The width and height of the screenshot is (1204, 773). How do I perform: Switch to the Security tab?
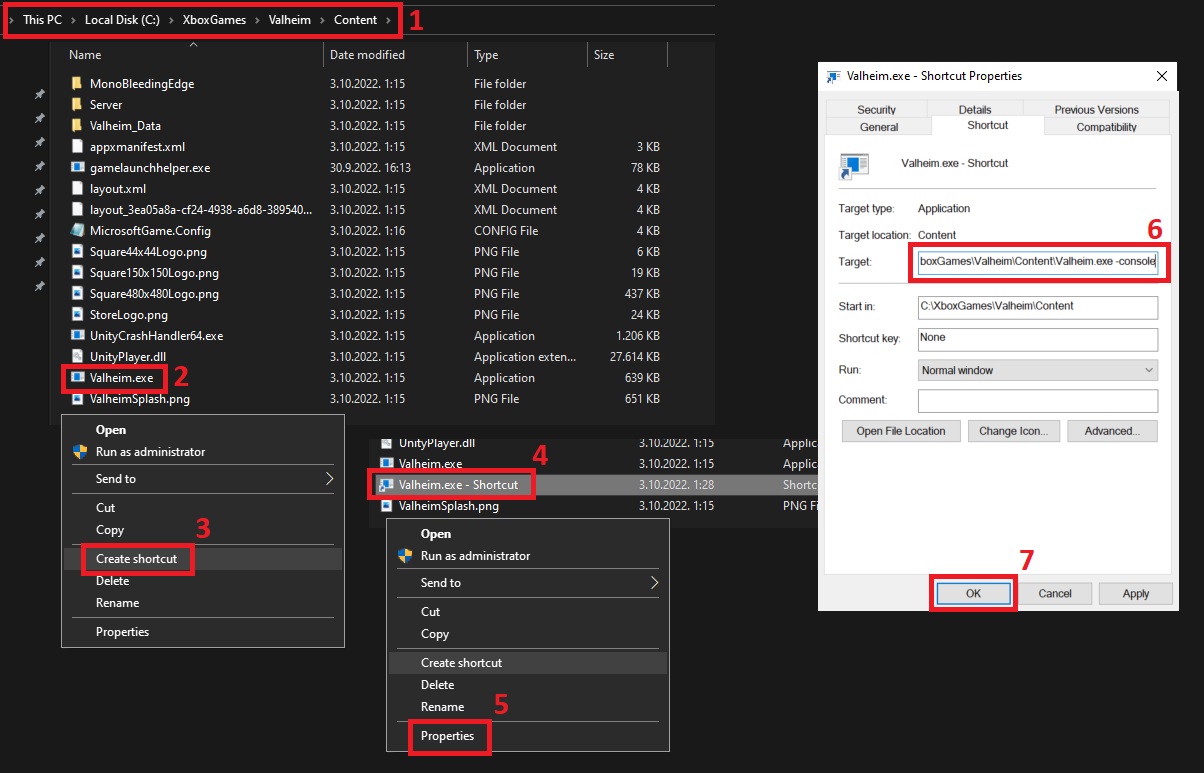click(877, 110)
